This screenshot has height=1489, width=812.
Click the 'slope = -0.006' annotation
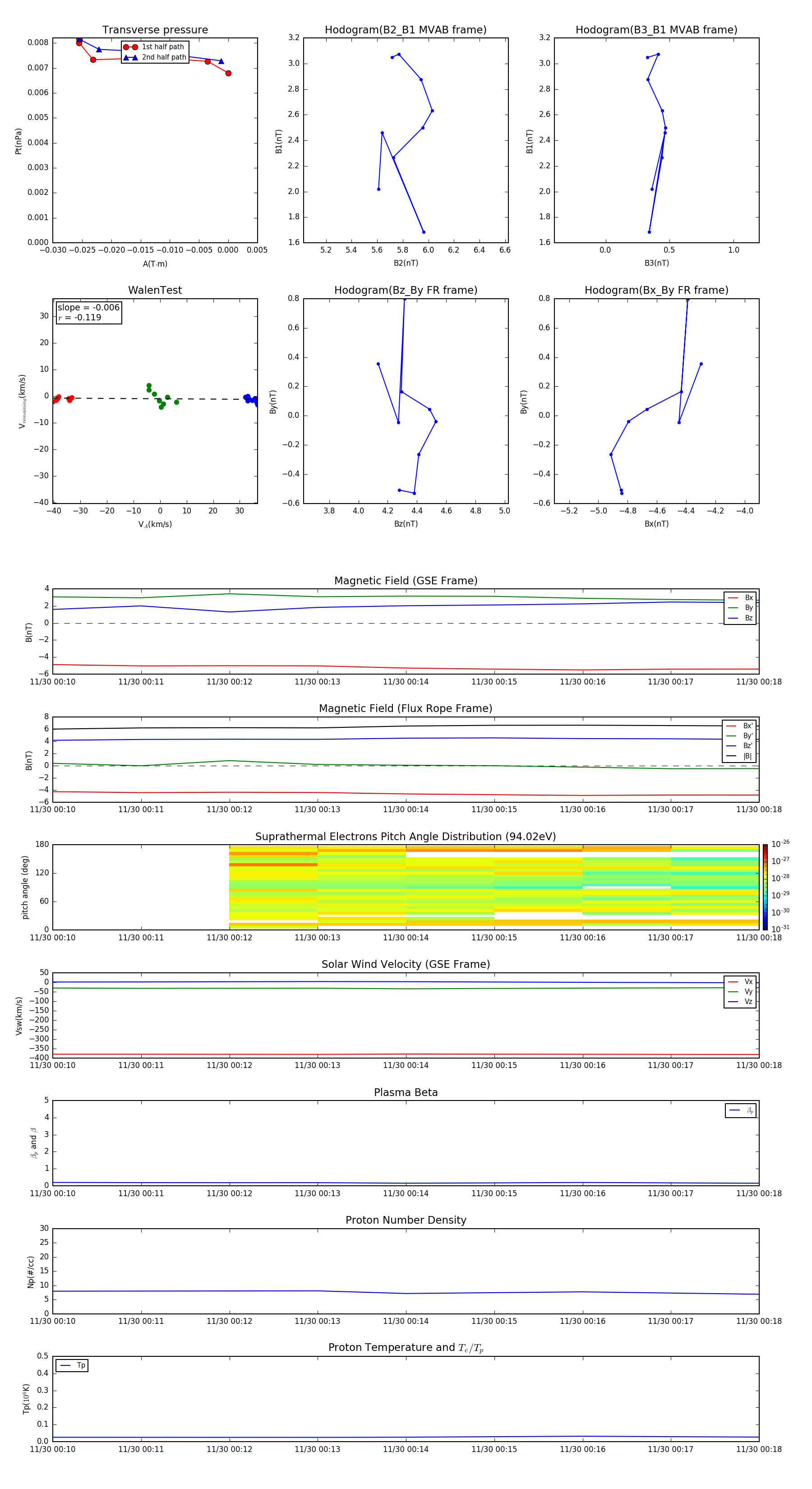point(88,308)
